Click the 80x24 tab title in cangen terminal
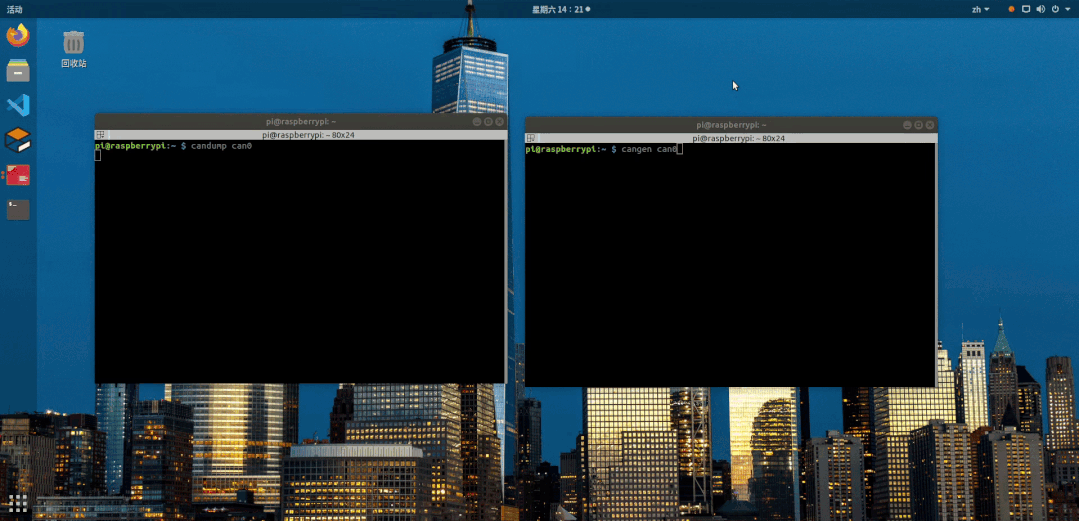The image size is (1079, 521). click(738, 138)
